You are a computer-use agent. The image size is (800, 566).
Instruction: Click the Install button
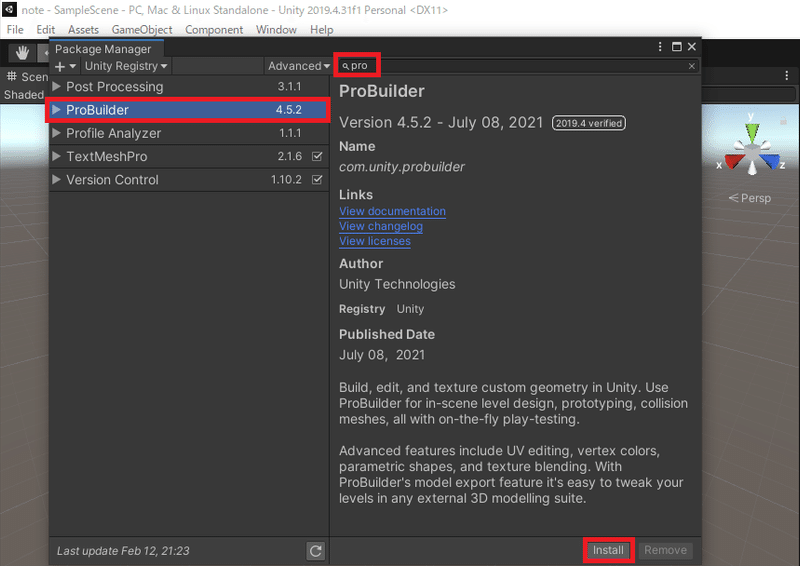[x=608, y=550]
